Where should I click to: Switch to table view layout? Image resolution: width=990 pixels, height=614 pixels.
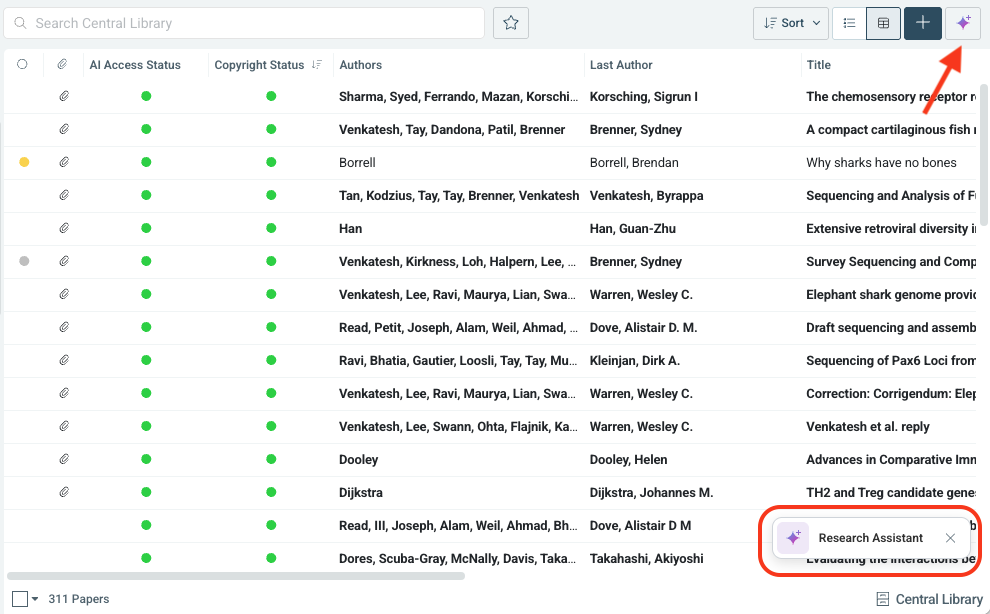coord(883,23)
